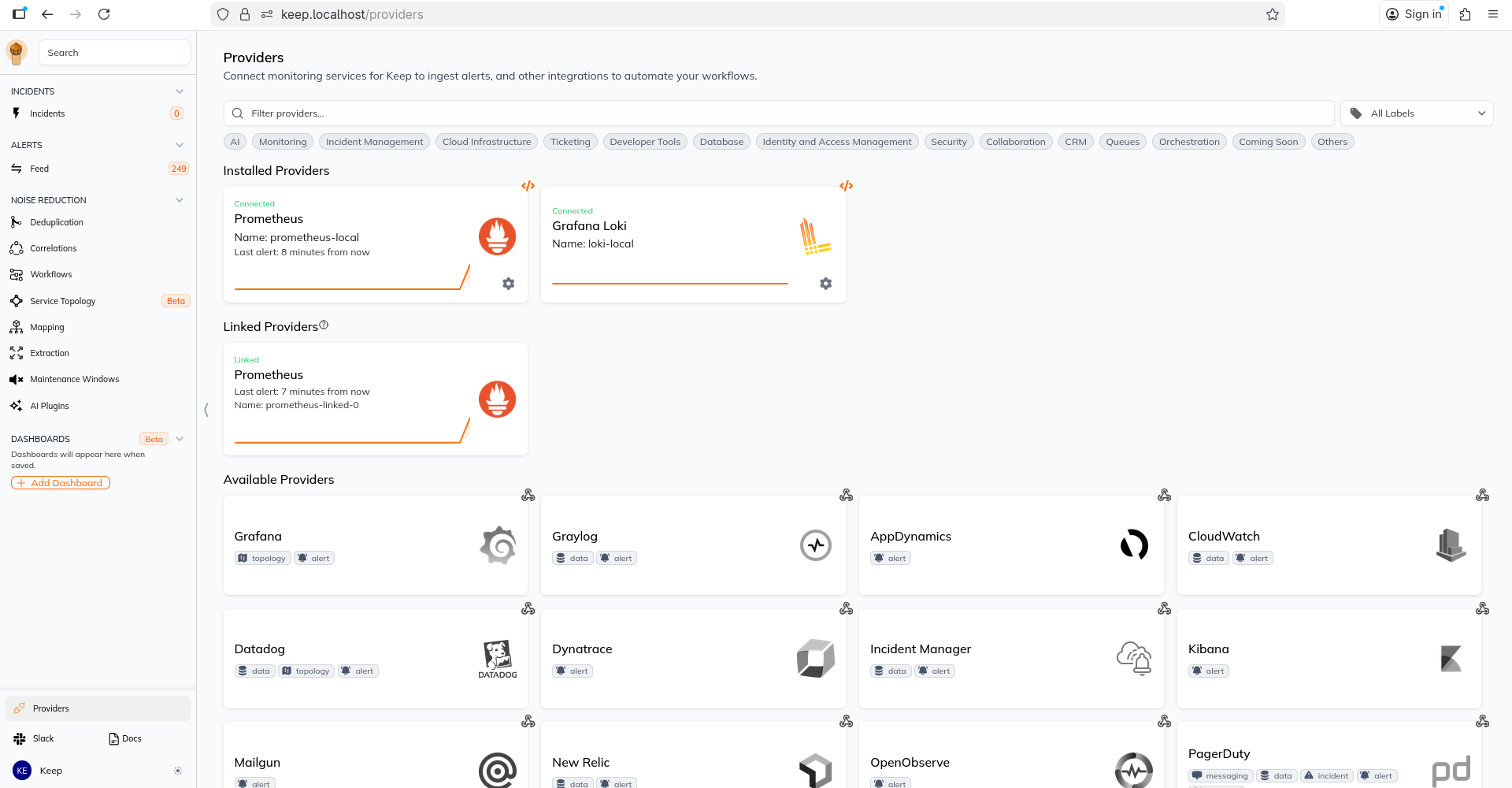Screen dimensions: 1512x788
Task: Filter providers by Coming Soon category
Action: click(x=1269, y=142)
